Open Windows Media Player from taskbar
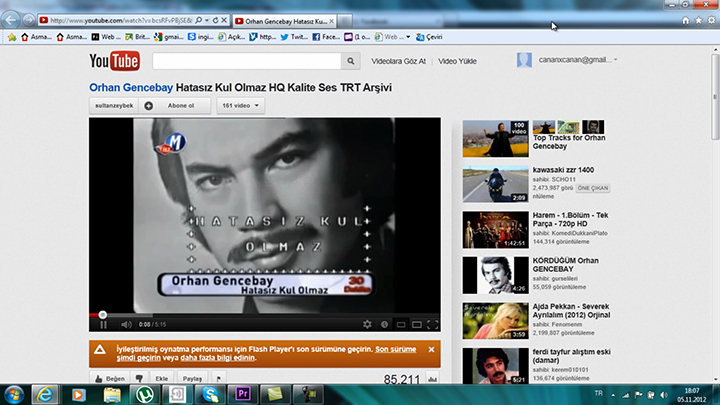This screenshot has width=720, height=405. coord(79,394)
